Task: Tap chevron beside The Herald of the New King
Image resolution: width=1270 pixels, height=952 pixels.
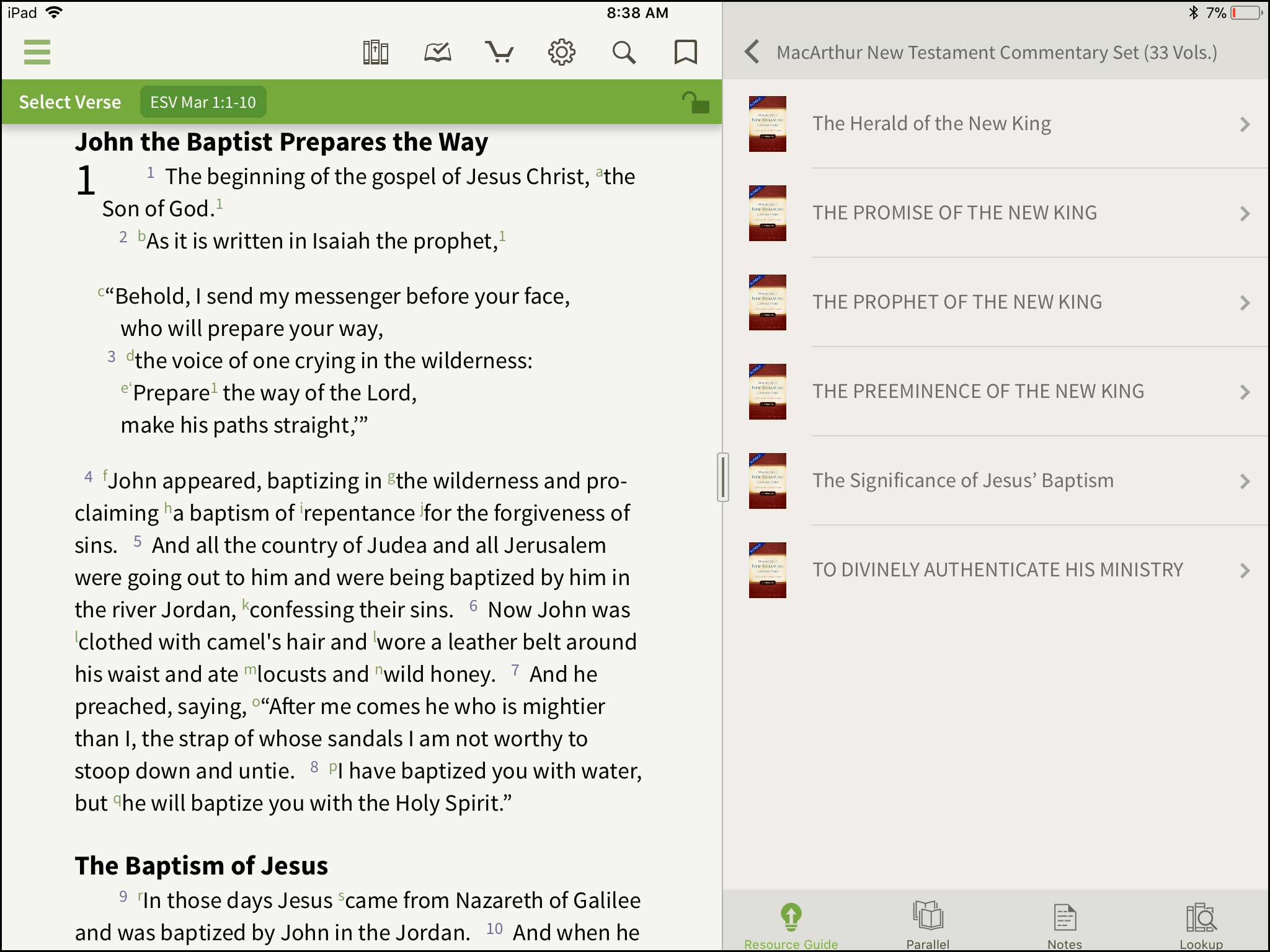Action: 1245,125
